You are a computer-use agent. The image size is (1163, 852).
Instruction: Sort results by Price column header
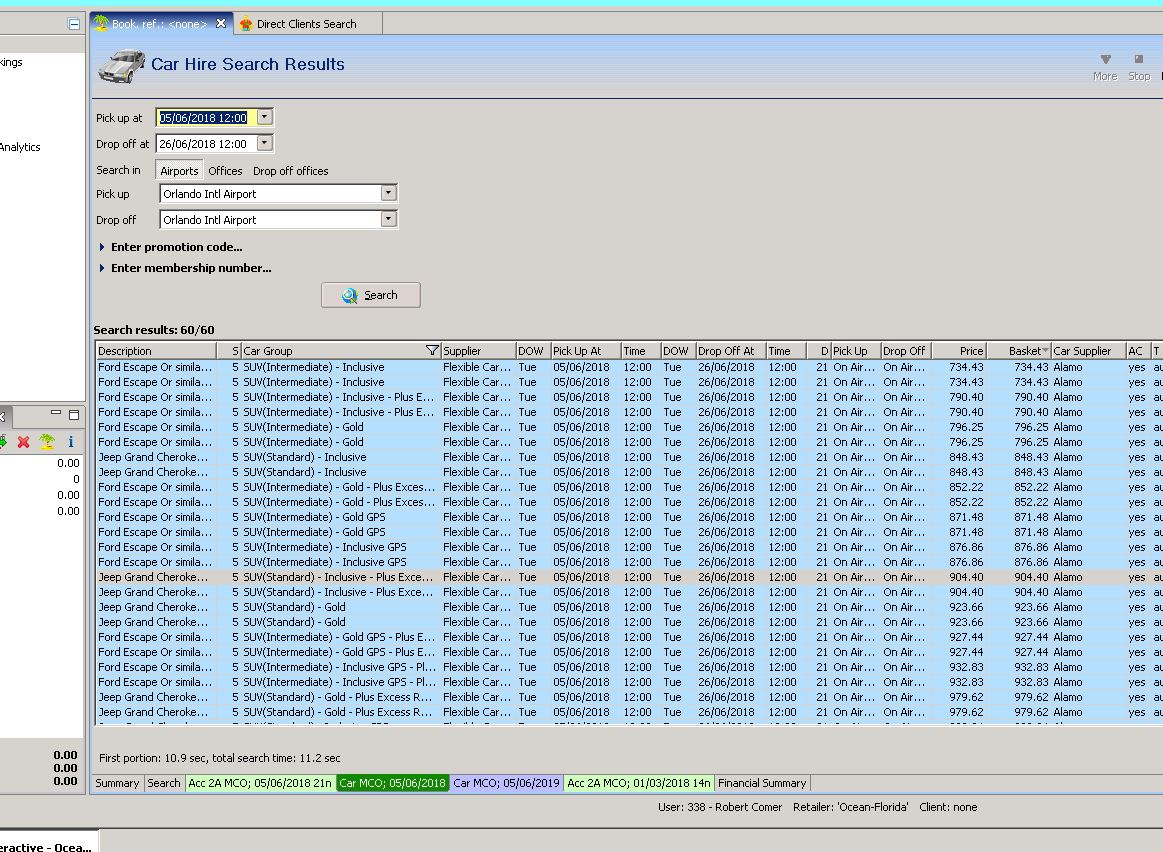[960, 351]
